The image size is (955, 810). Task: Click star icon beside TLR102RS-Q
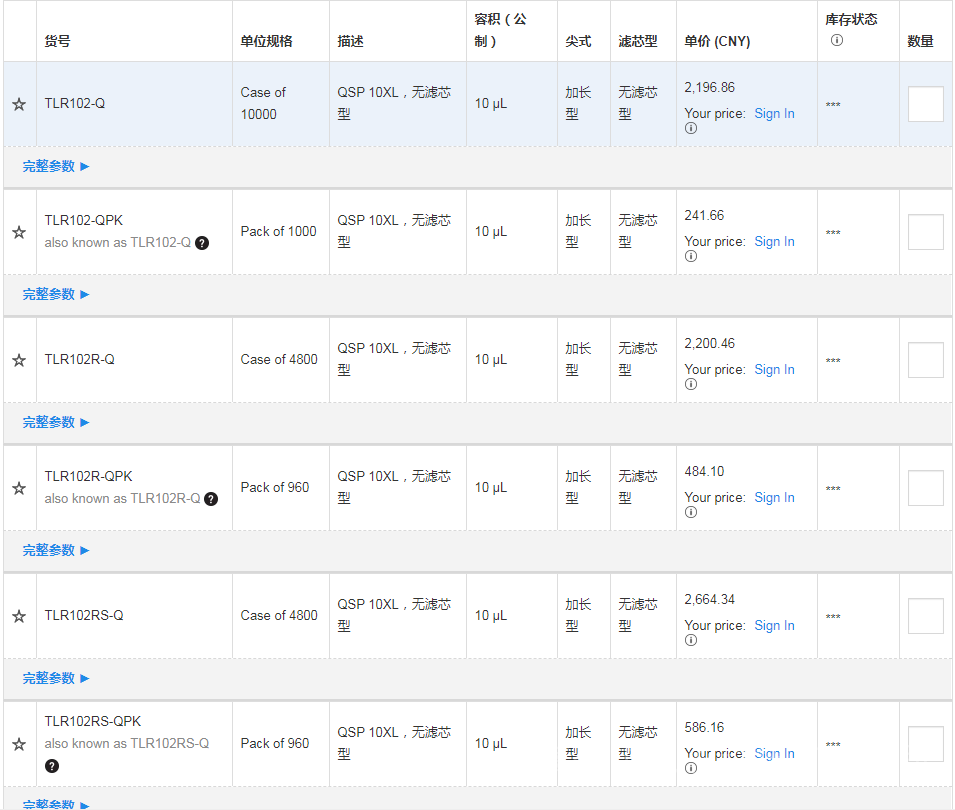point(19,616)
